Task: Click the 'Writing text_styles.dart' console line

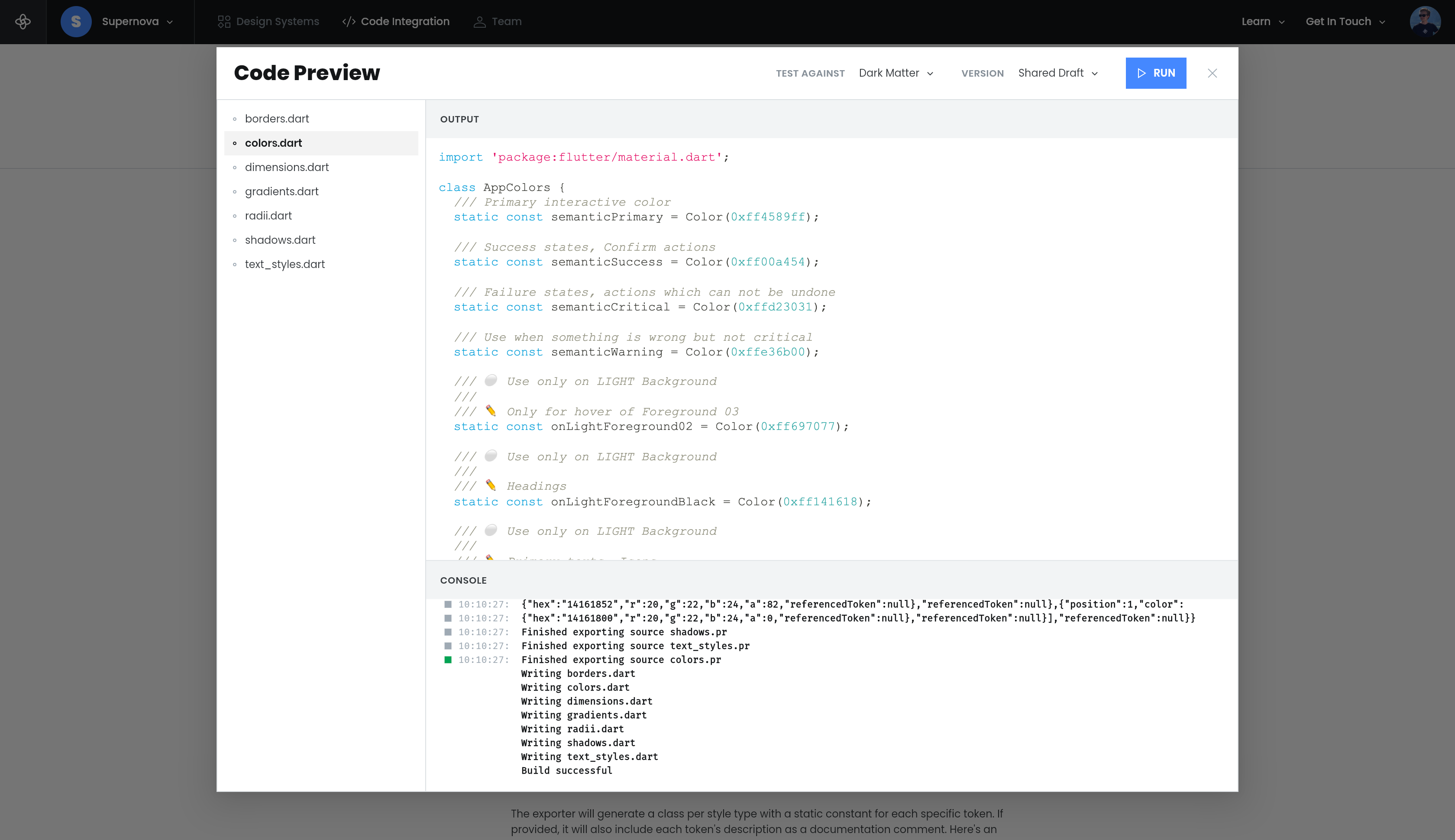Action: coord(590,756)
